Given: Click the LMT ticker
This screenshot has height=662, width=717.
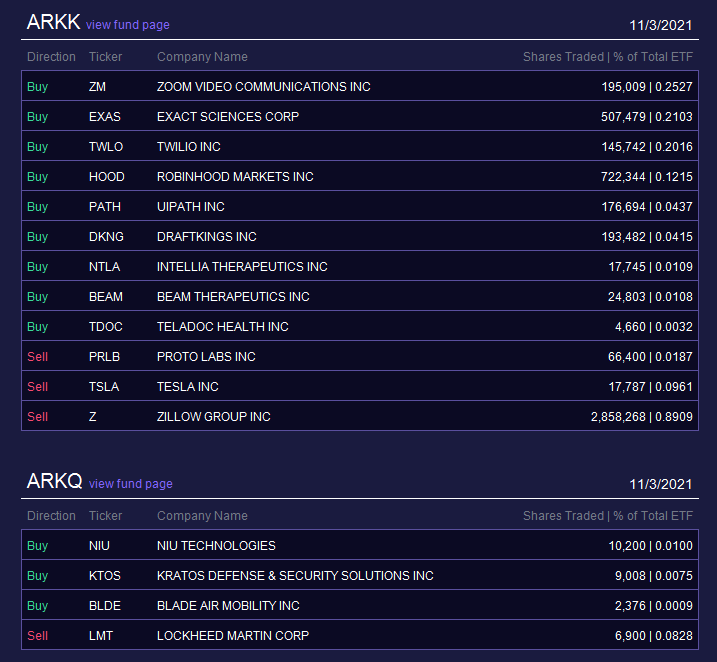Looking at the screenshot, I should pyautogui.click(x=101, y=636).
